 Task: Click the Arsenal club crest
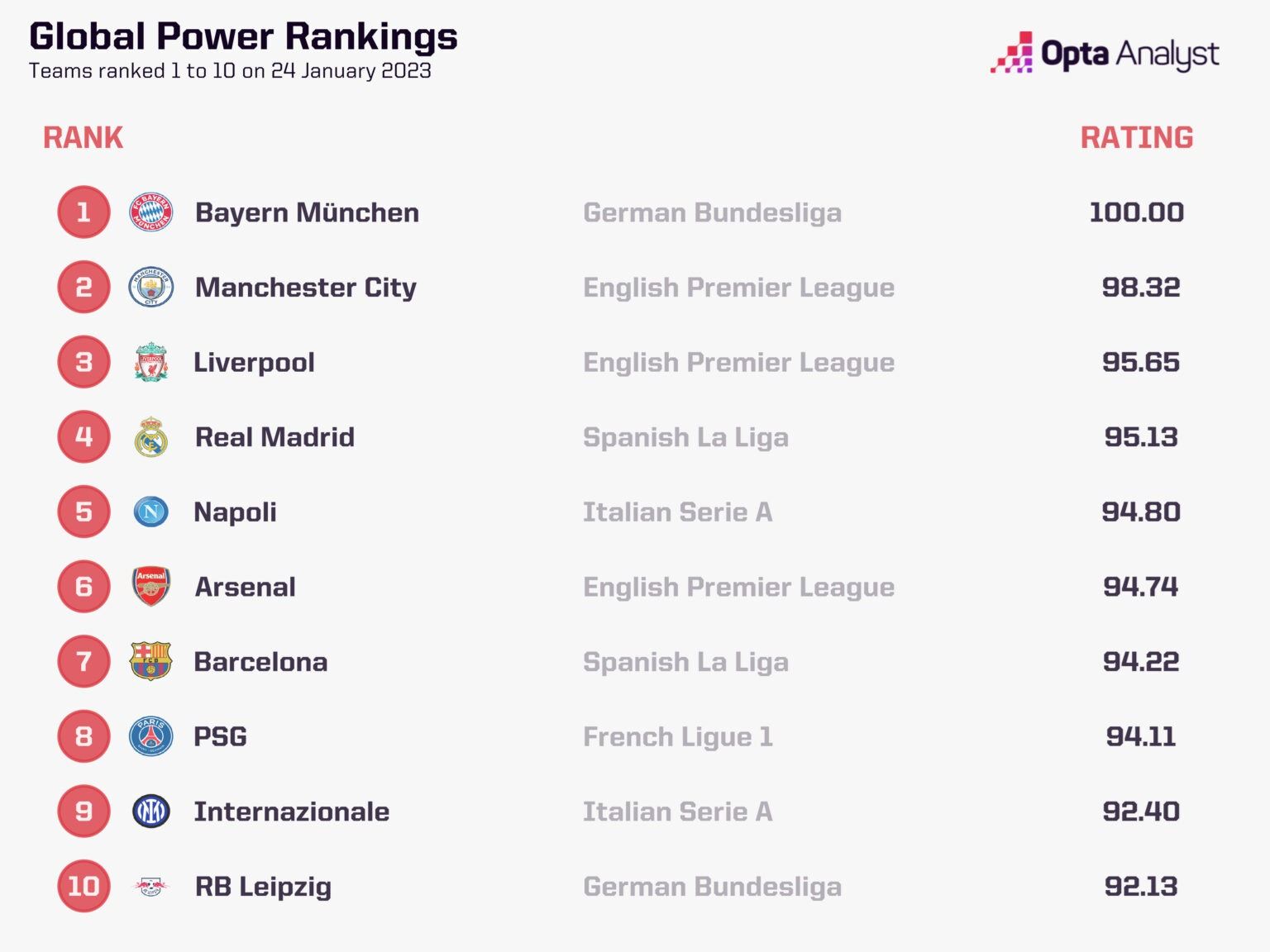pos(151,587)
